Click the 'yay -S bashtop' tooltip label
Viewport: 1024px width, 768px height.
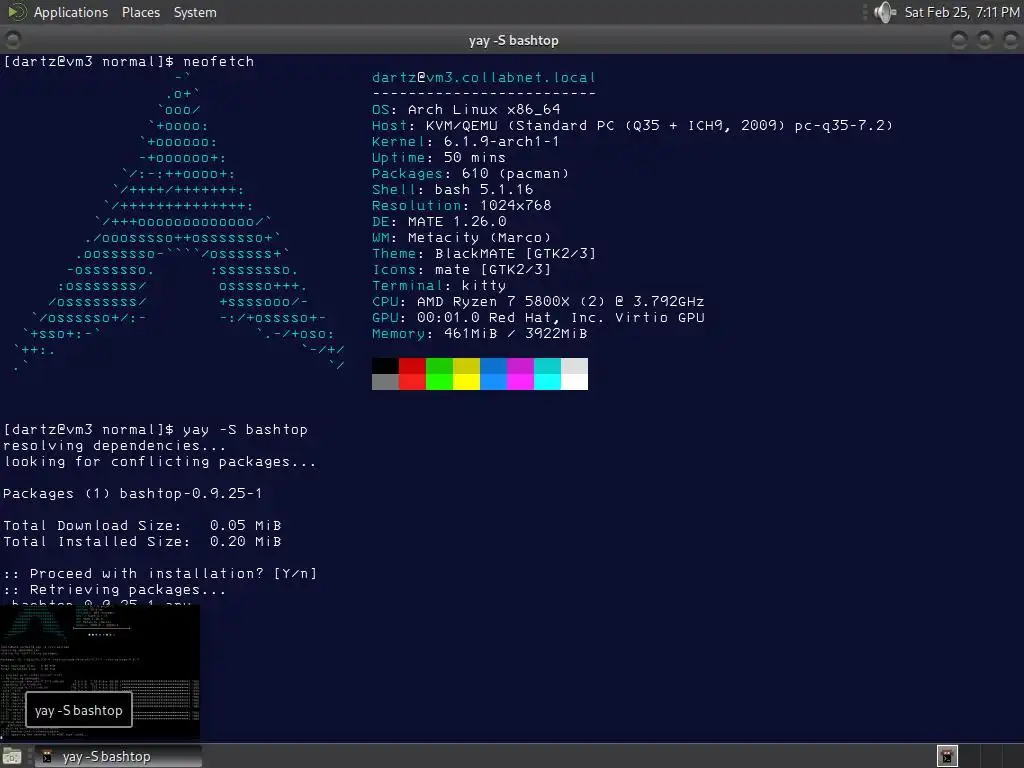78,711
